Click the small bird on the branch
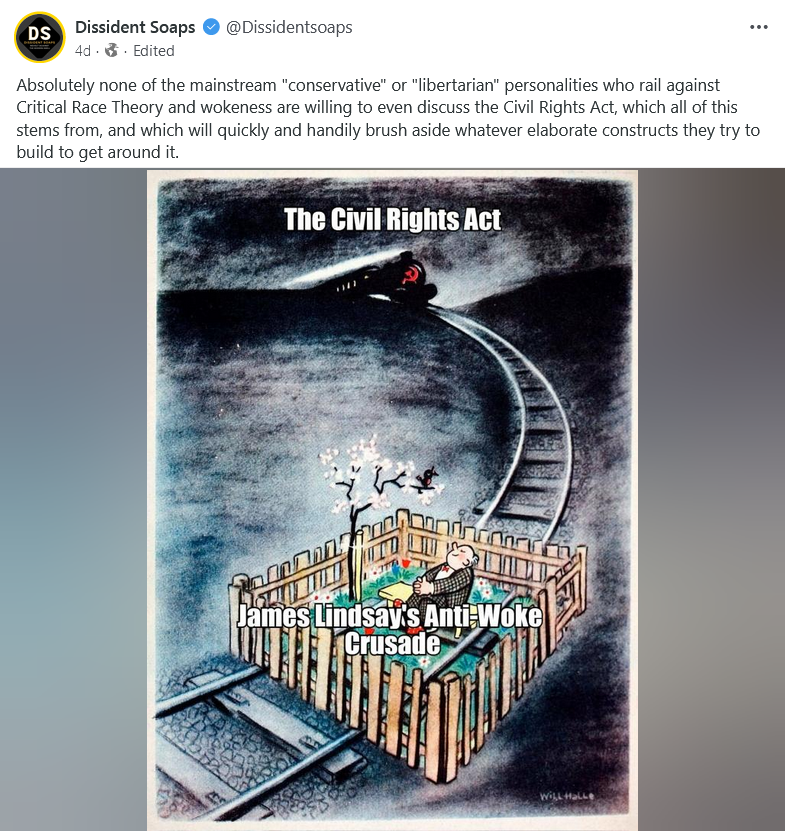The image size is (789, 835). coord(426,478)
